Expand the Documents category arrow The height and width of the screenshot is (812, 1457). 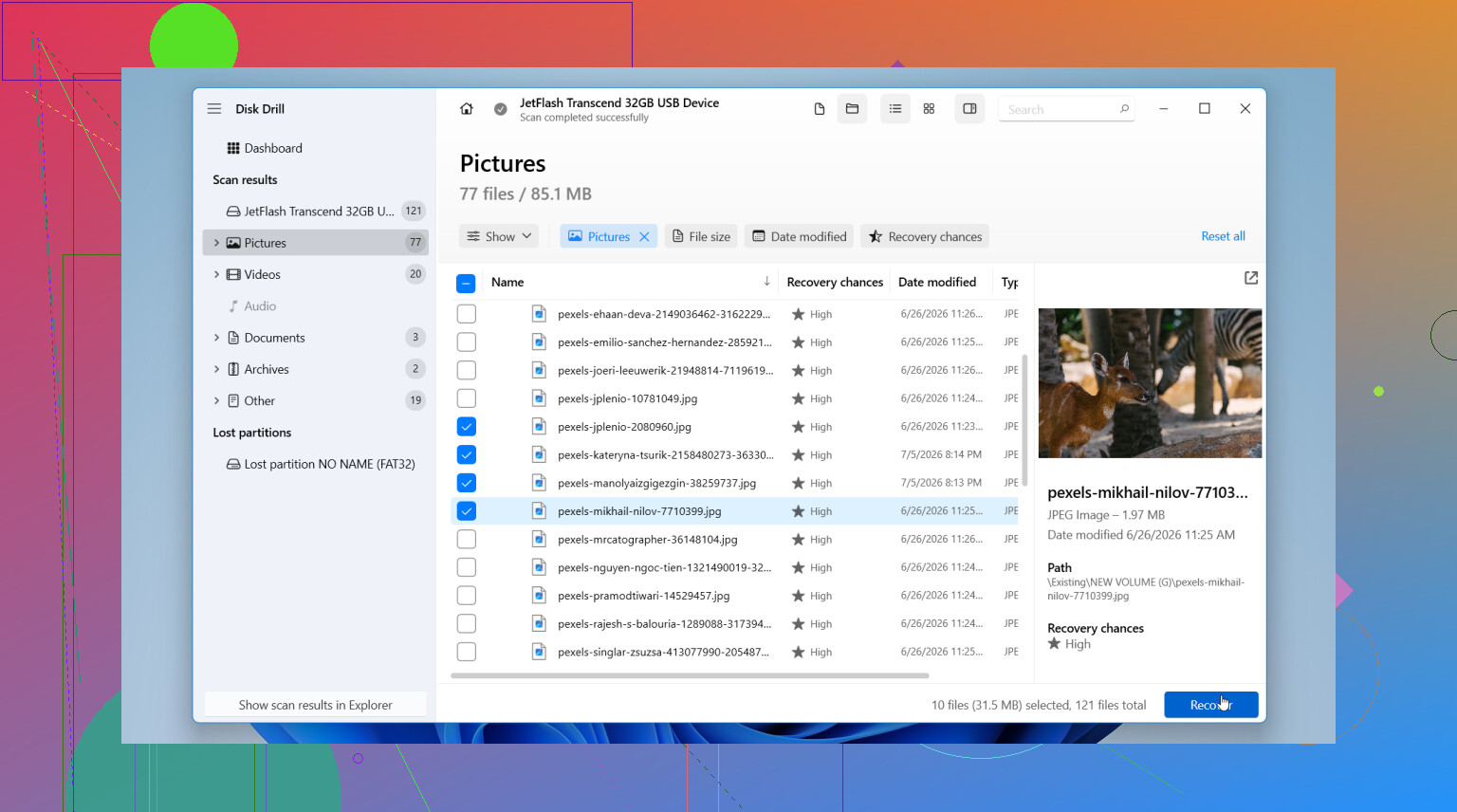point(216,338)
